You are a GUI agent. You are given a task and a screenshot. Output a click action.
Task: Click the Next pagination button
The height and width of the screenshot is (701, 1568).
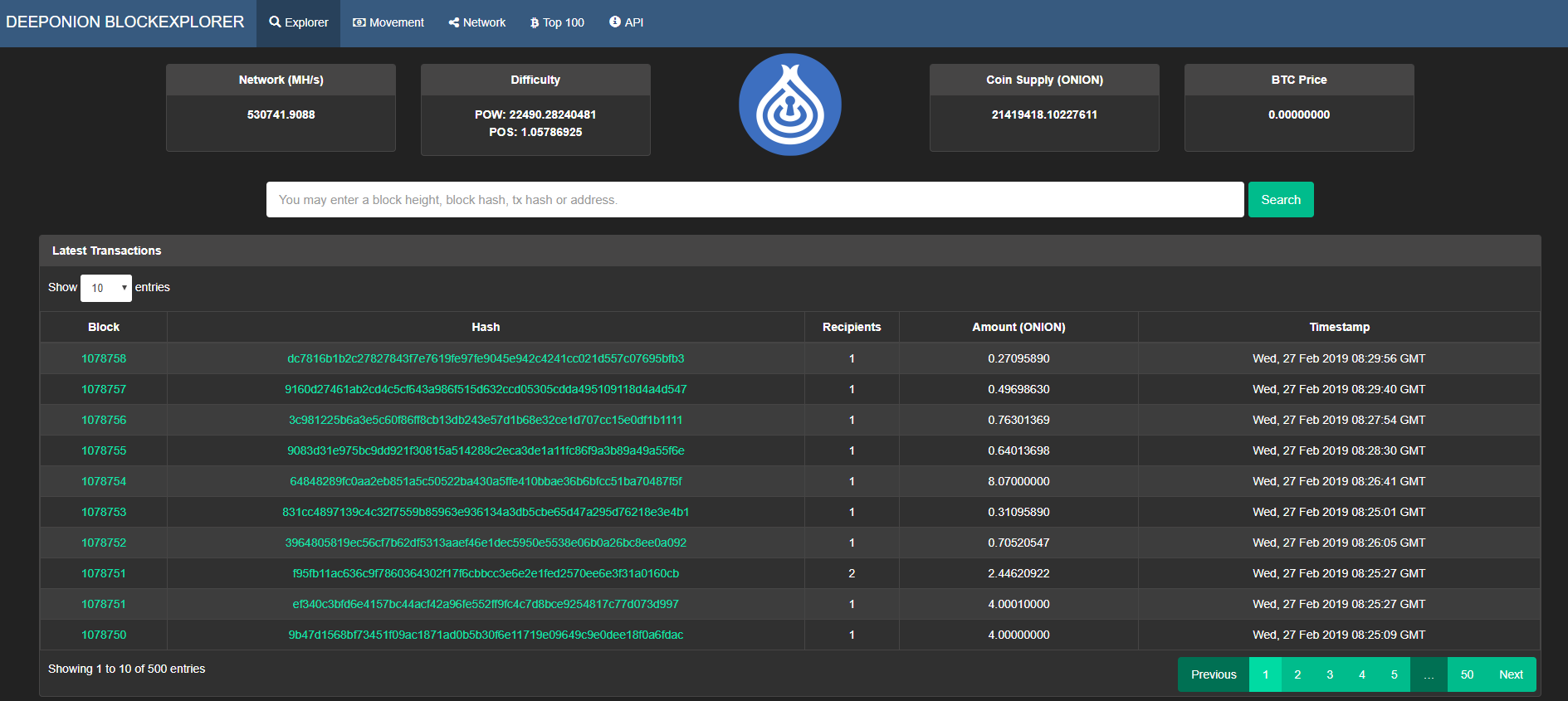pyautogui.click(x=1511, y=674)
